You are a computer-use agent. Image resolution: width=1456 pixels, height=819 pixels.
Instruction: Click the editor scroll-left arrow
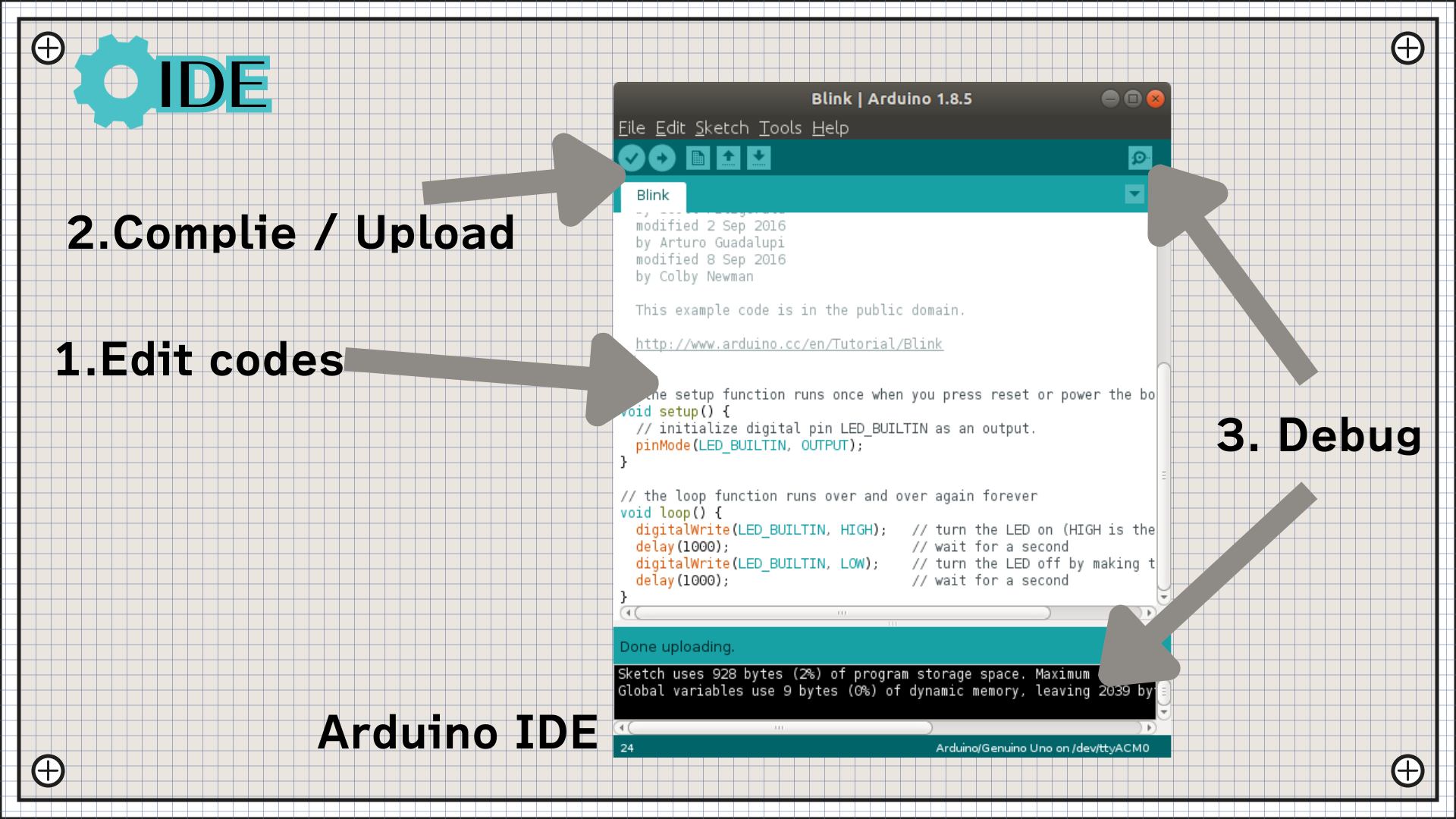click(x=626, y=613)
